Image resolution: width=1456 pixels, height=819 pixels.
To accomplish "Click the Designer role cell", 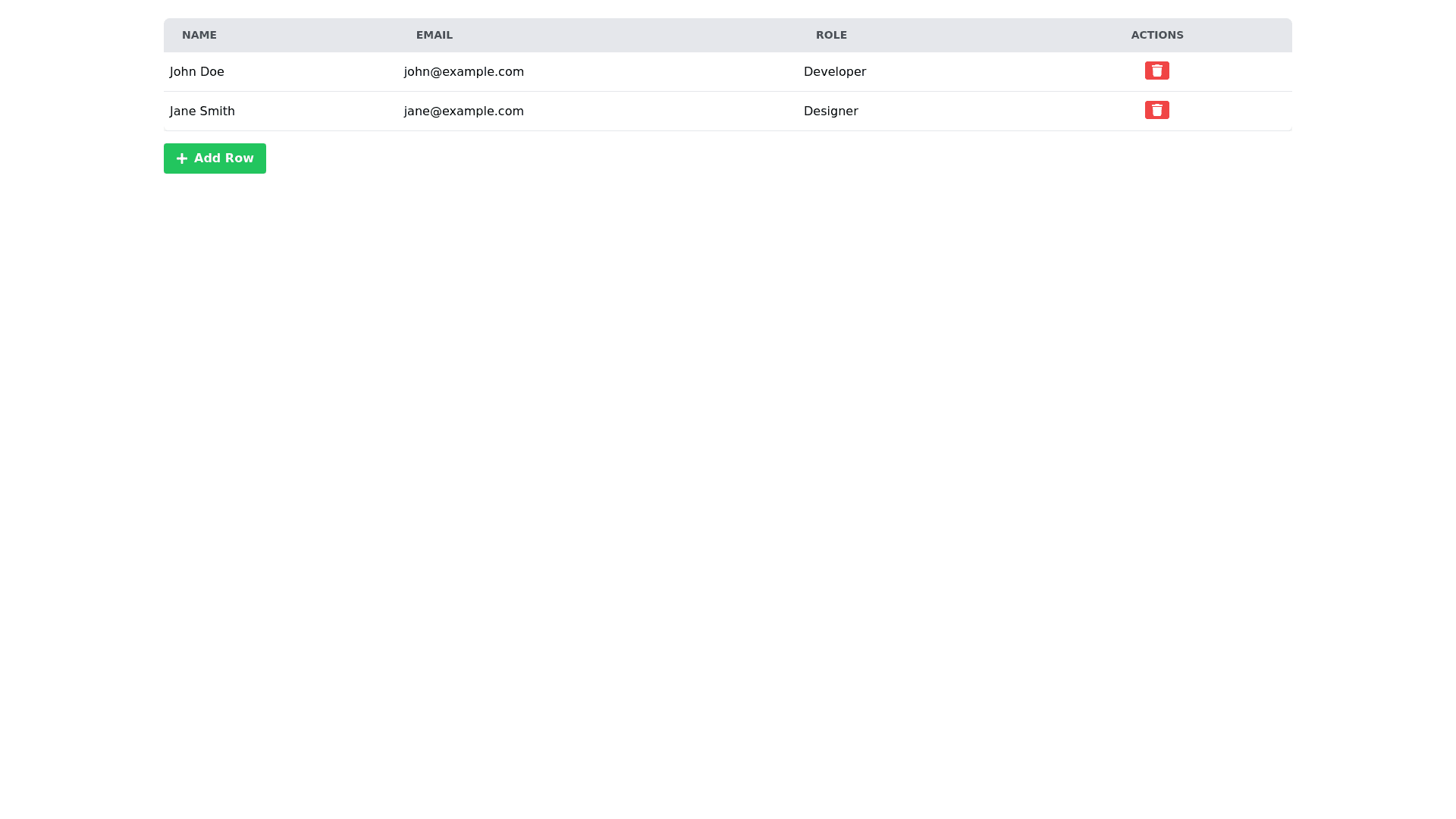I will pyautogui.click(x=830, y=111).
